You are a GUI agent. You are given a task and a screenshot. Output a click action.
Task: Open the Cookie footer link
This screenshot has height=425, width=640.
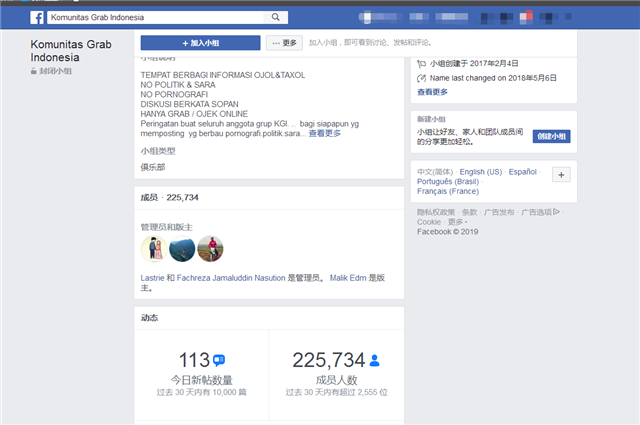(429, 222)
